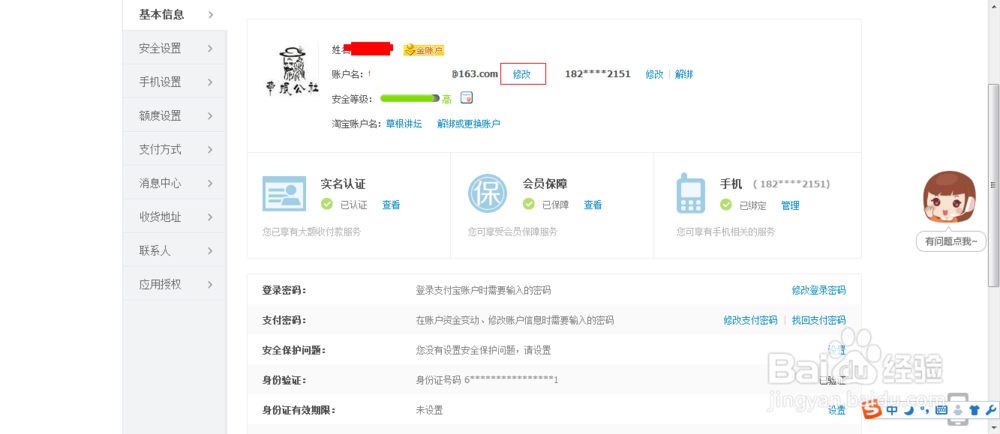Open the 消息中心 sidebar item
The width and height of the screenshot is (1000, 434).
click(175, 184)
